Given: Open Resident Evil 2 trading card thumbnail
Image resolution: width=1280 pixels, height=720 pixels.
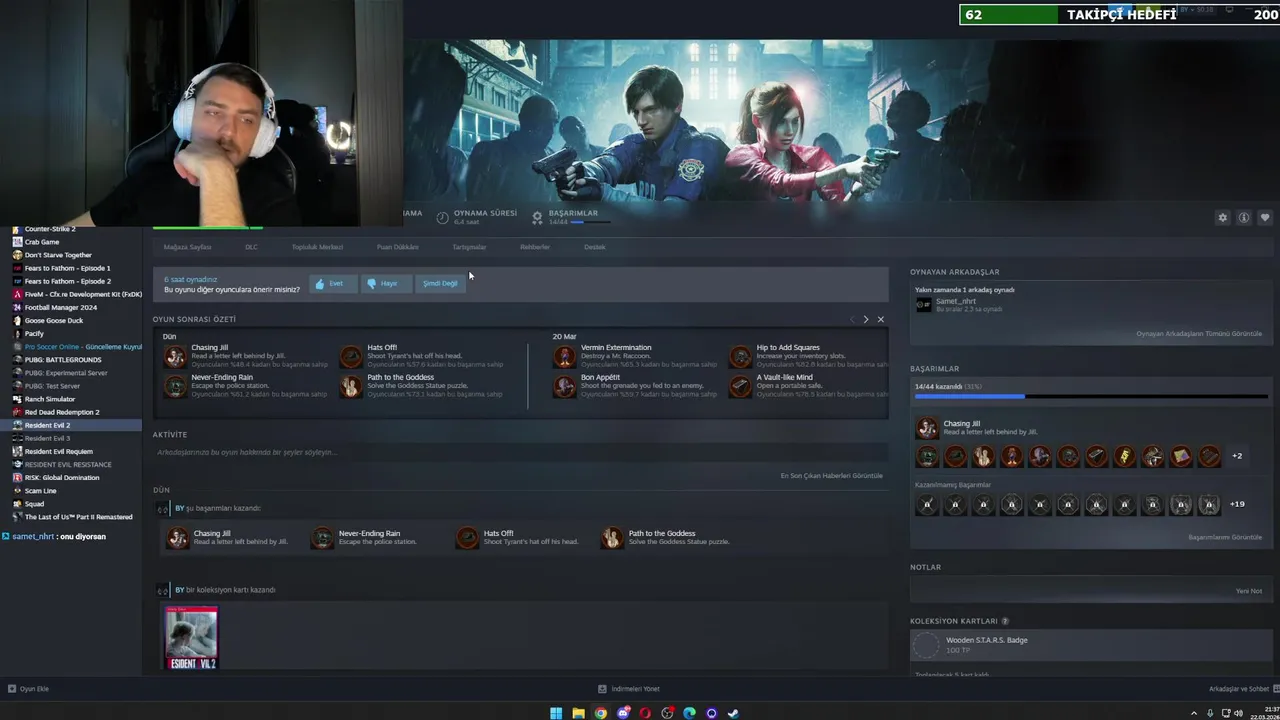Looking at the screenshot, I should click(x=191, y=637).
